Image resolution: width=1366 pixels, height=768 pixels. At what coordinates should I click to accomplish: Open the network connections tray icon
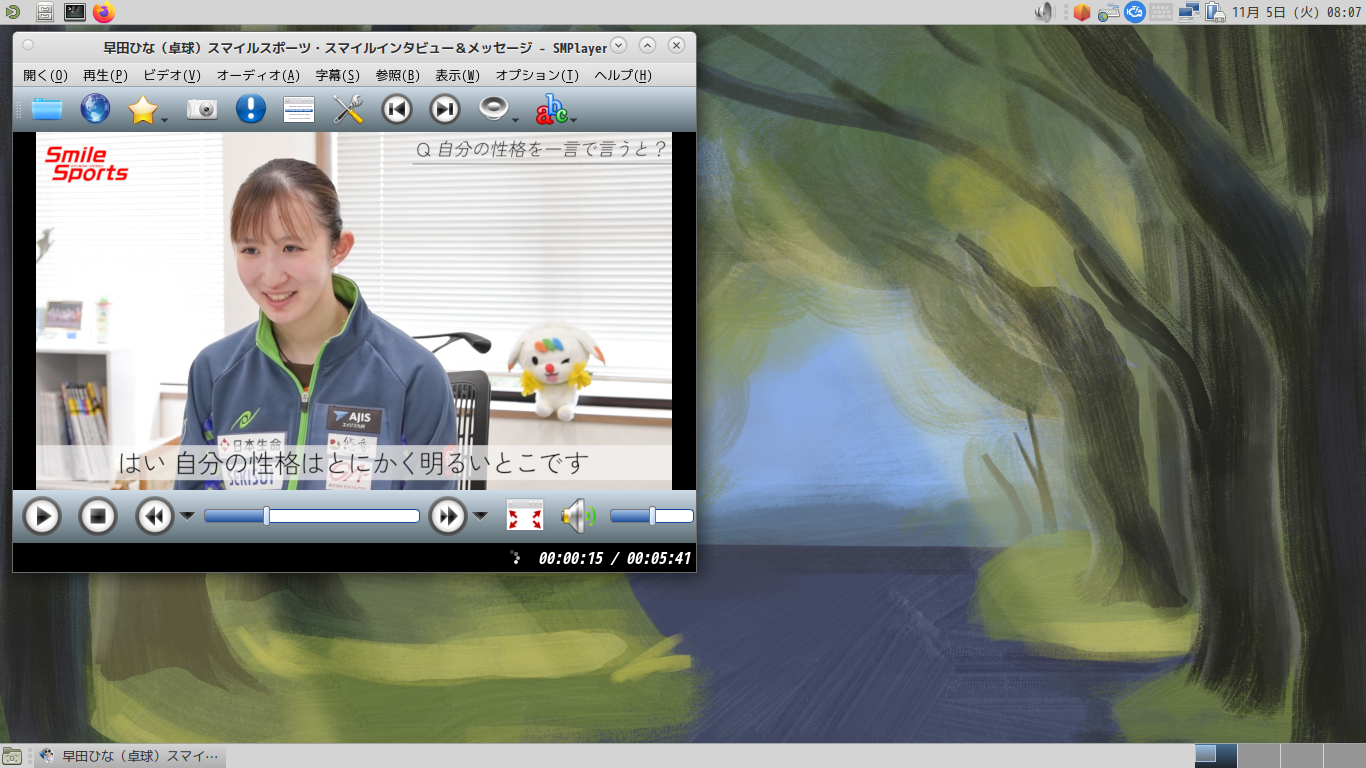tap(1189, 12)
